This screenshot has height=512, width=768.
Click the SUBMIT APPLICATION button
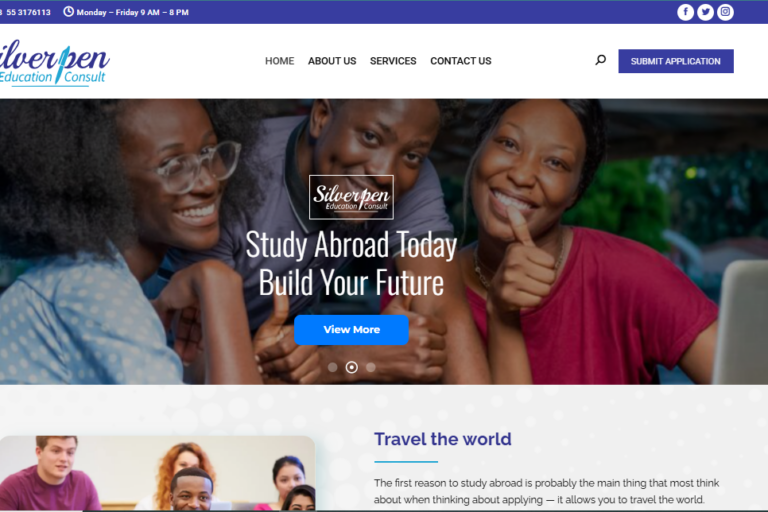[676, 61]
